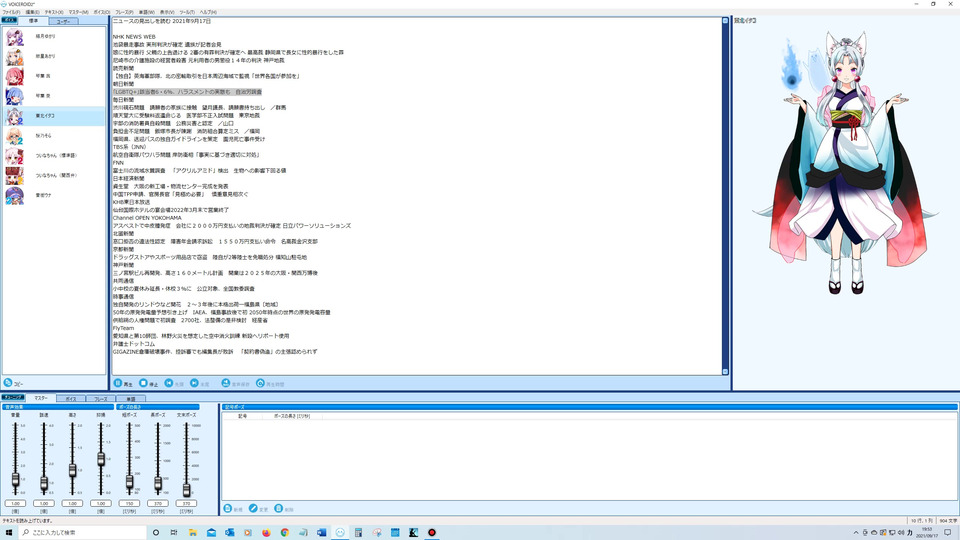Click the 長ポーズ slider handle
960x540 pixels.
coord(158,484)
